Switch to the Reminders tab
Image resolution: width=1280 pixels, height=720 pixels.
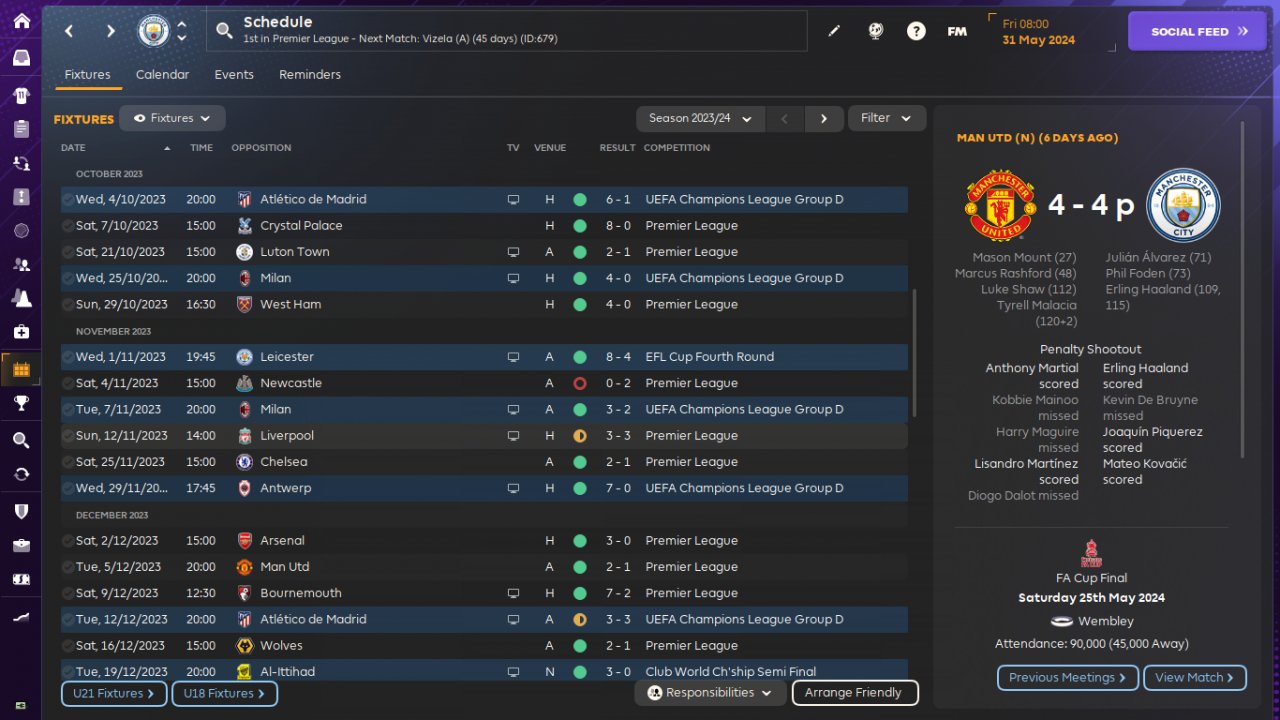coord(310,75)
